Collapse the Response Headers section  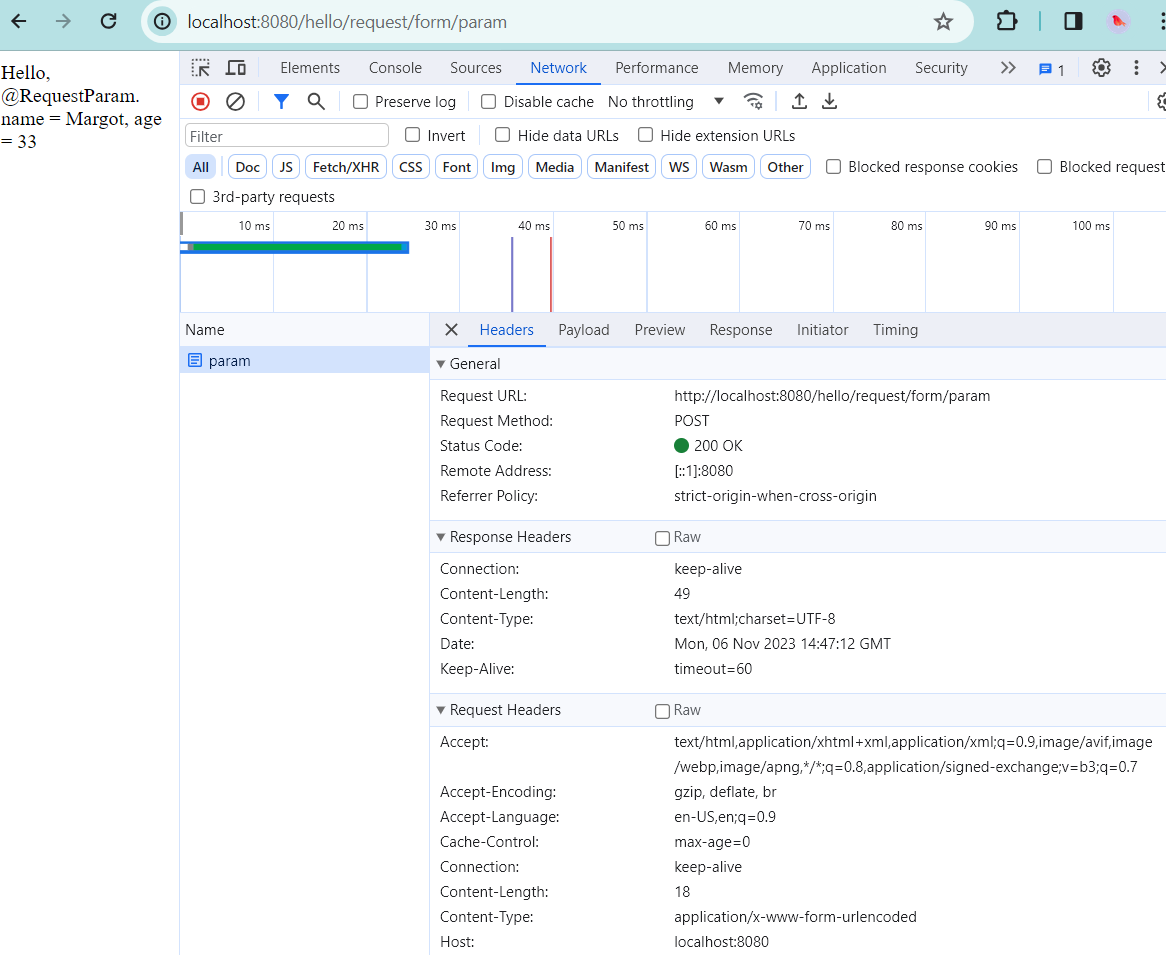pos(441,537)
